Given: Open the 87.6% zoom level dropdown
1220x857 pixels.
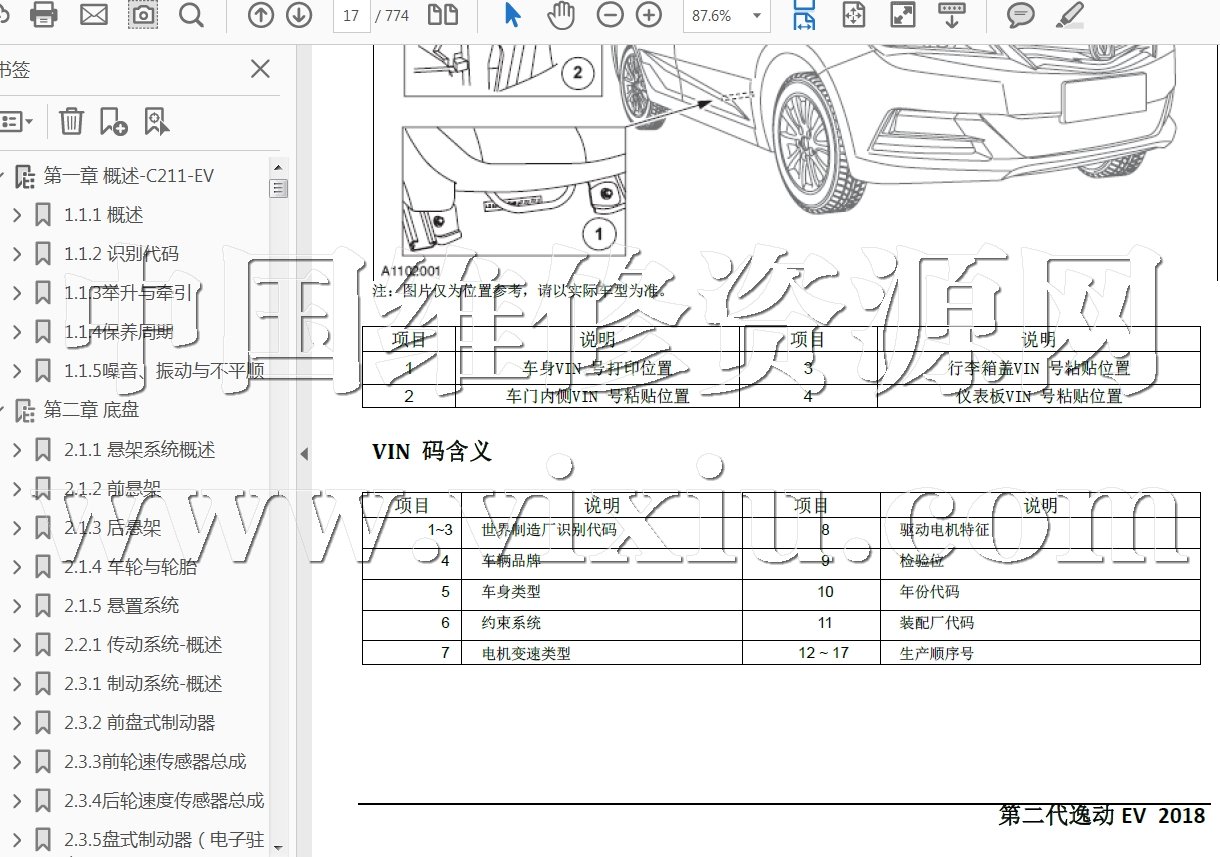Looking at the screenshot, I should click(x=756, y=16).
